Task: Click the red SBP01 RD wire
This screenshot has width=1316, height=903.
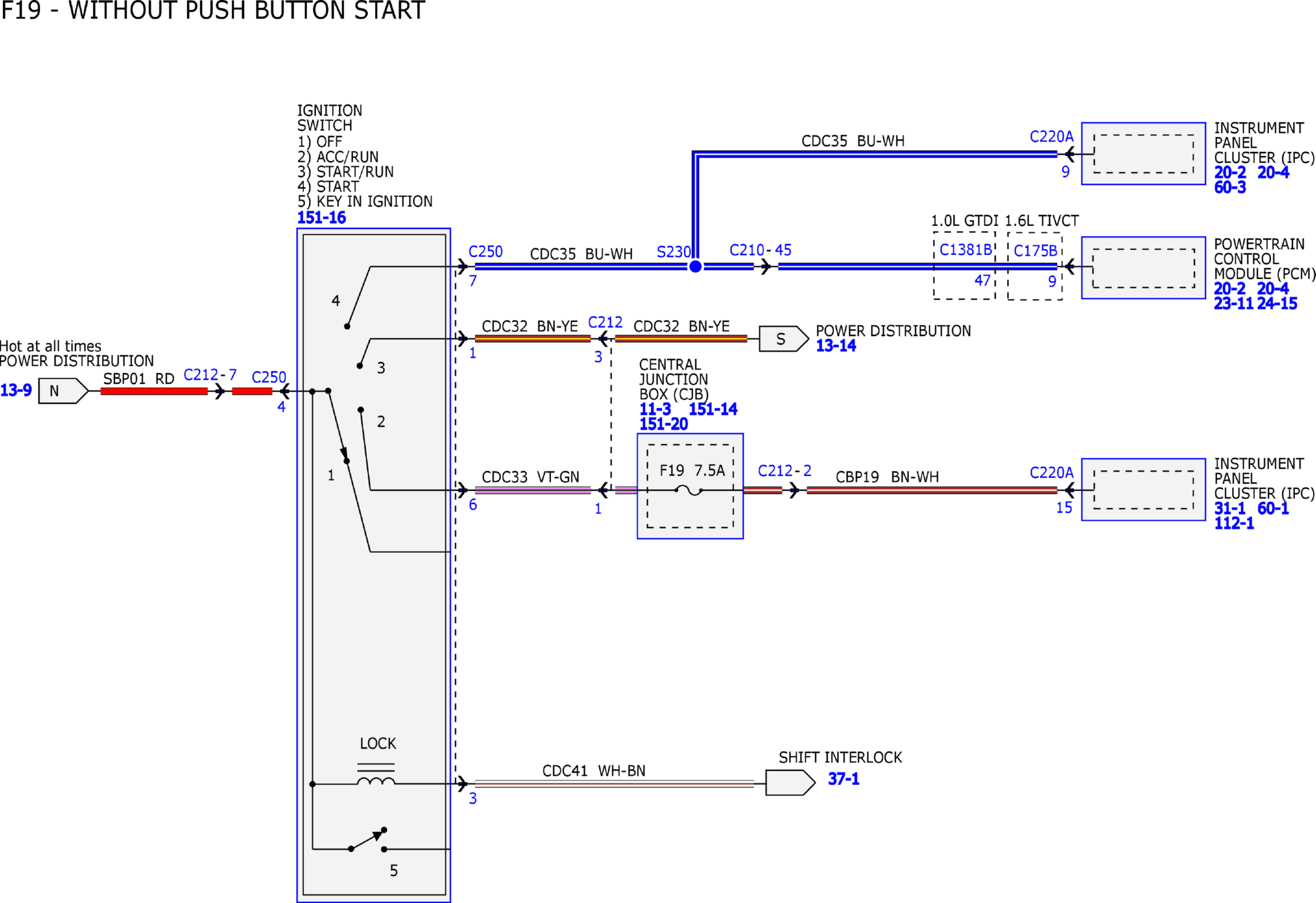Action: [x=154, y=391]
